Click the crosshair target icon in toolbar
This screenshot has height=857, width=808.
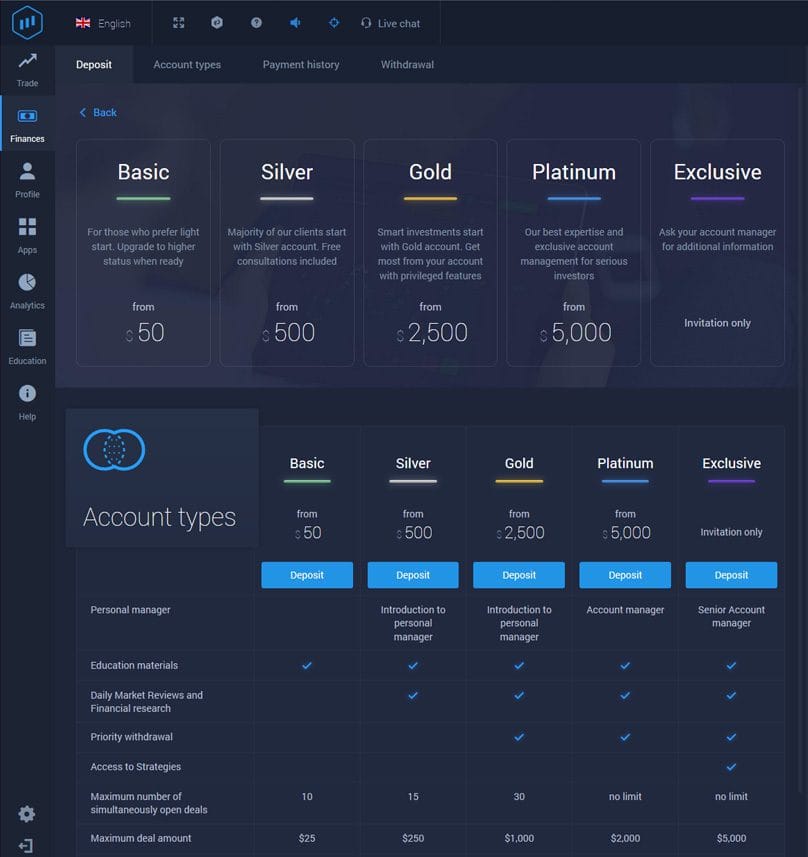(334, 22)
